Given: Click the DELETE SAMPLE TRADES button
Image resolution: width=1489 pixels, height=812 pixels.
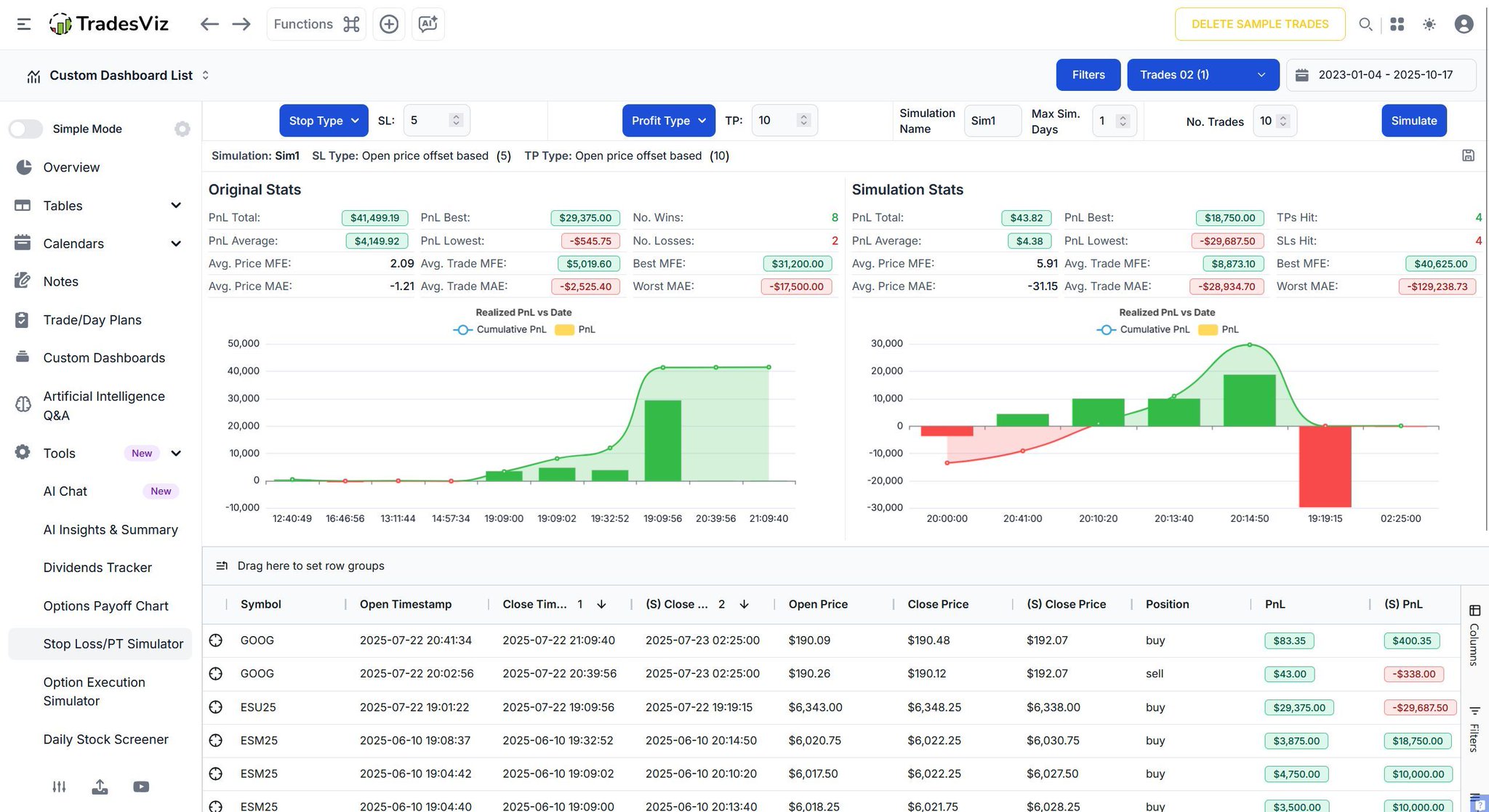Looking at the screenshot, I should (x=1259, y=24).
